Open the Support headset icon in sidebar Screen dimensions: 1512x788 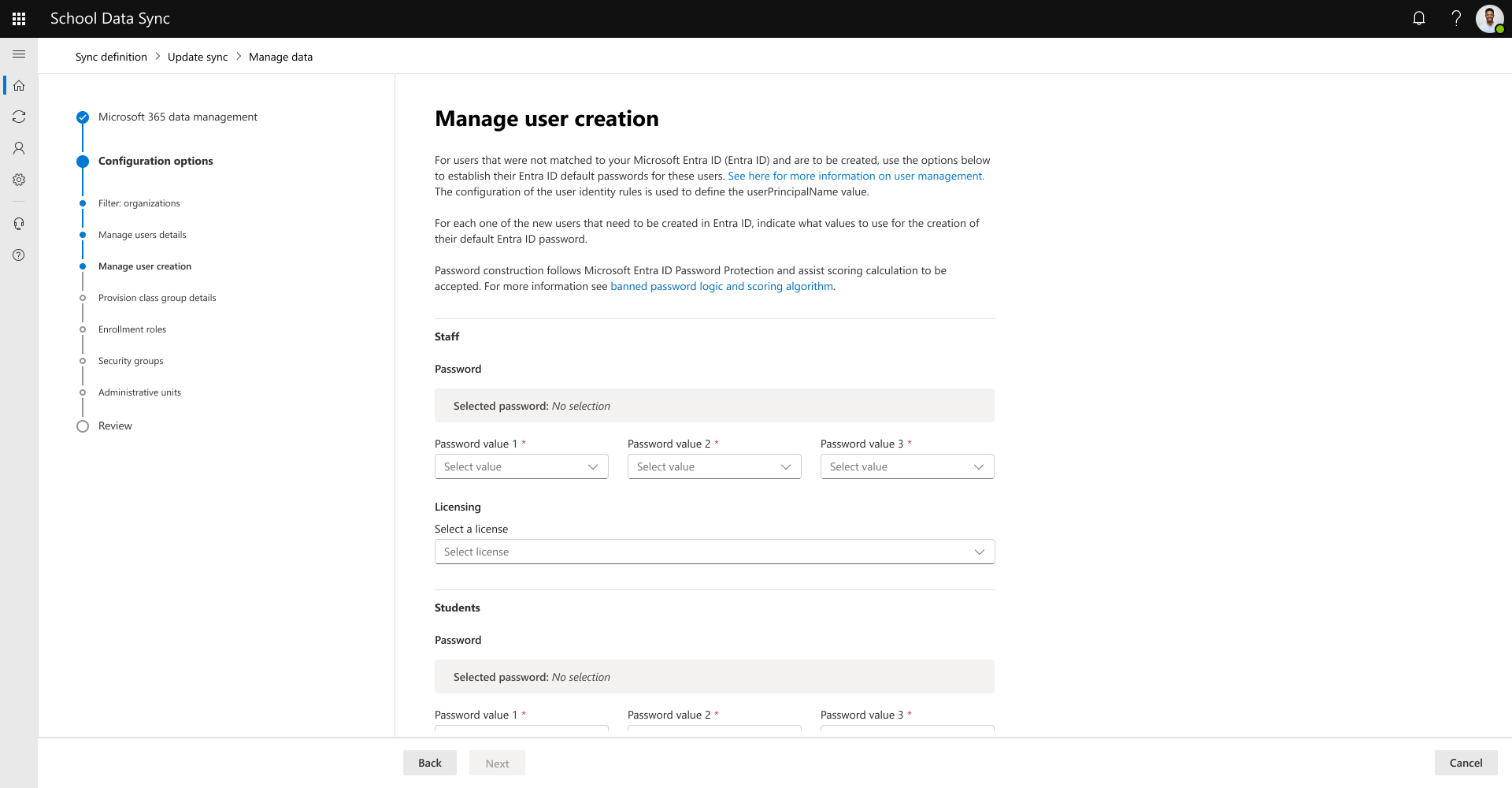pos(19,224)
